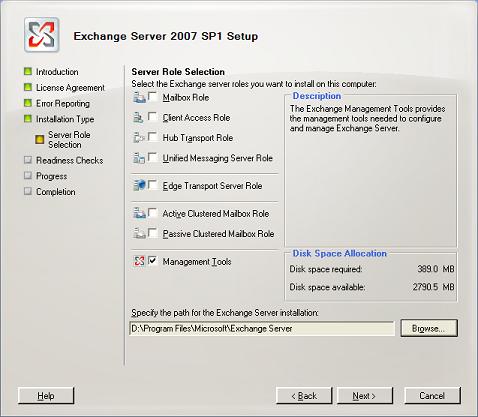
Task: Enable the Mailbox Role checkbox
Action: point(153,97)
